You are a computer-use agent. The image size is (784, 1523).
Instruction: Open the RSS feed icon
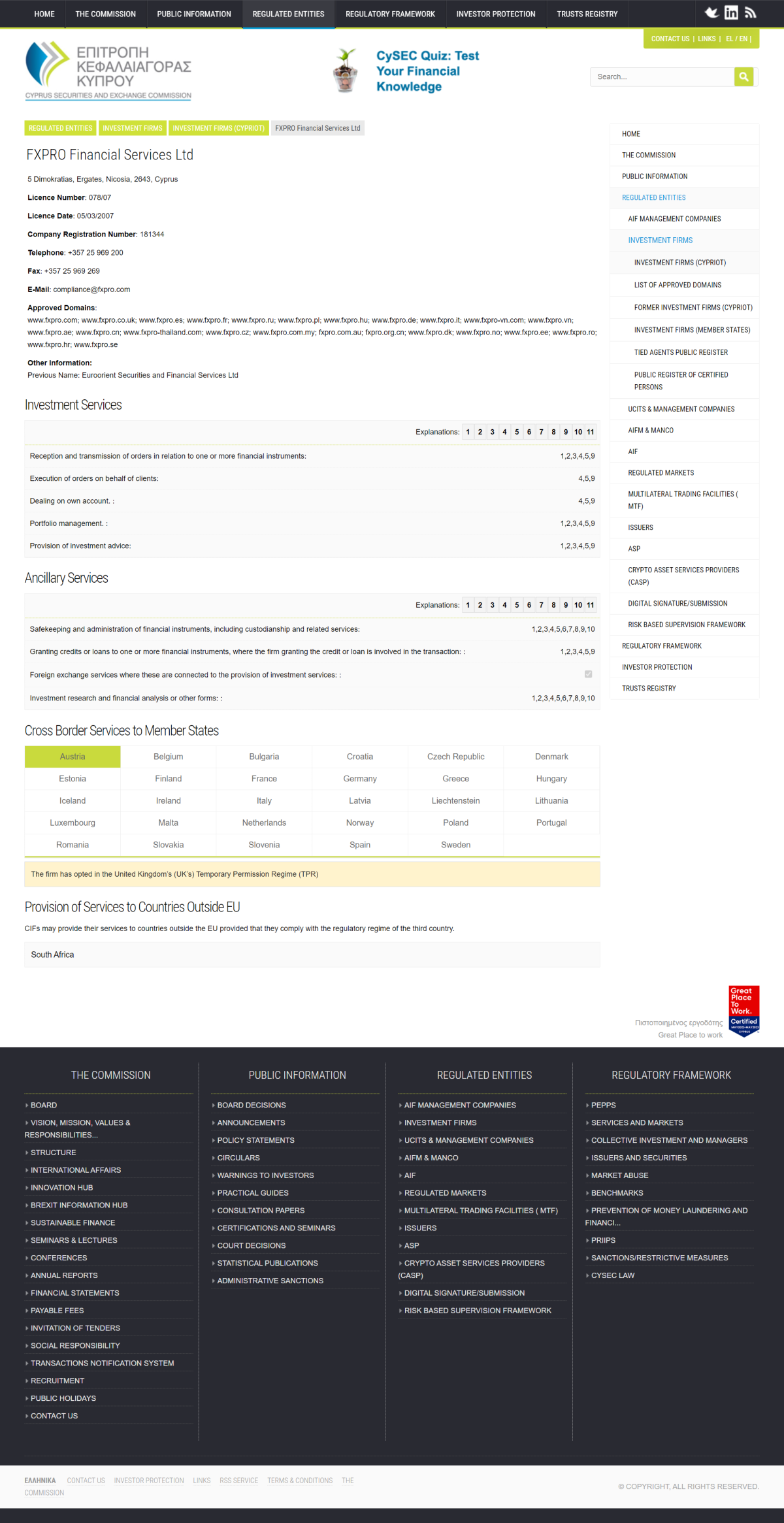coord(750,12)
